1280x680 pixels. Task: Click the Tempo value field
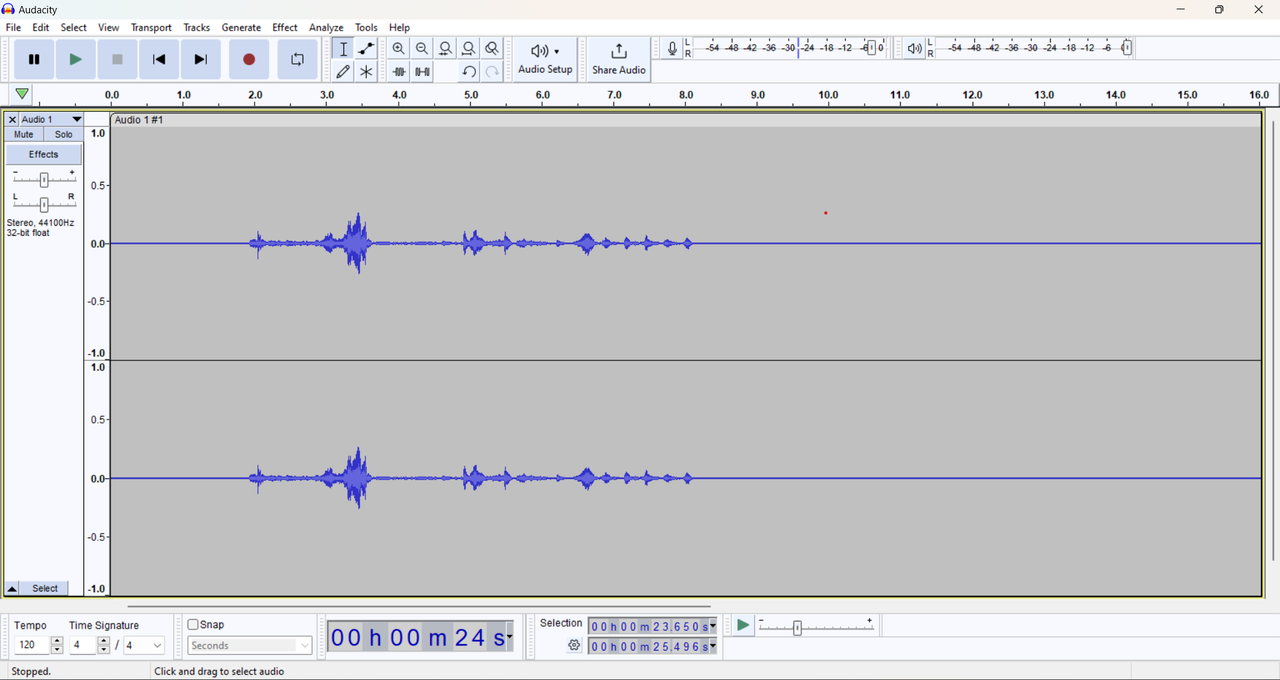click(32, 646)
